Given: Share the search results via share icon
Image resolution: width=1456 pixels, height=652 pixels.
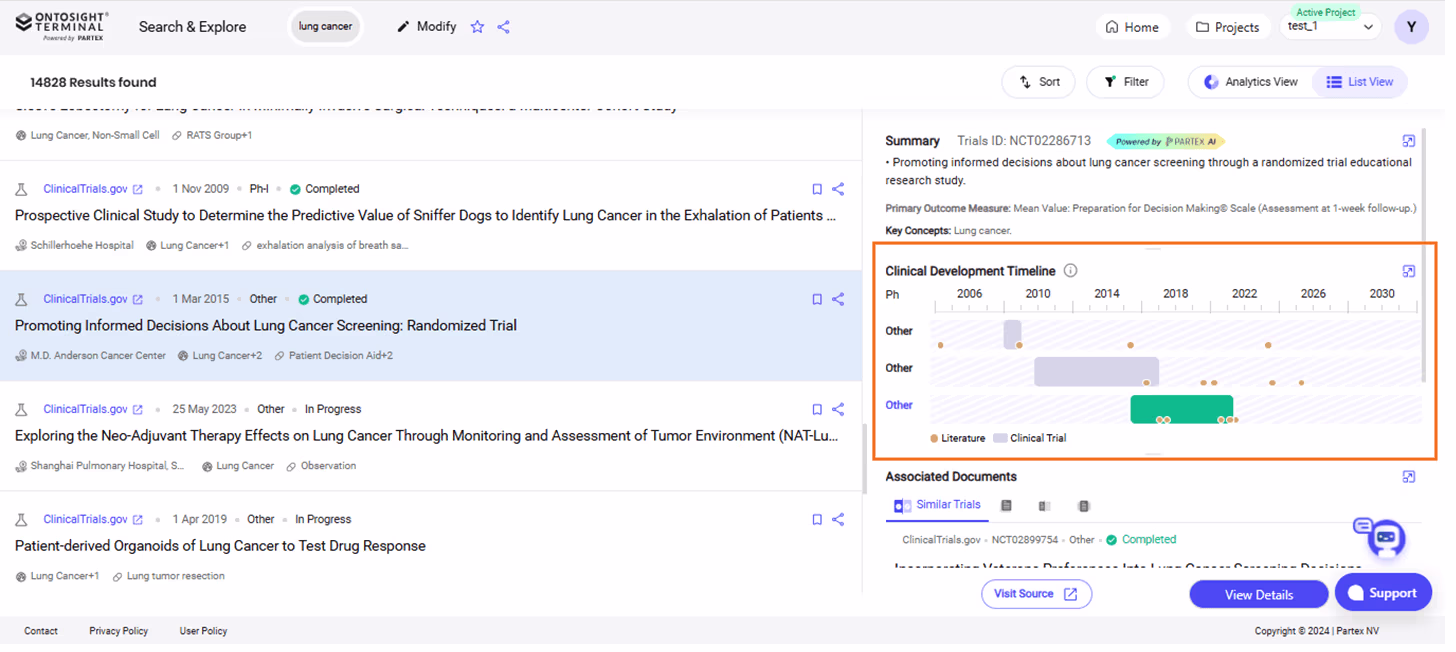Looking at the screenshot, I should 503,26.
